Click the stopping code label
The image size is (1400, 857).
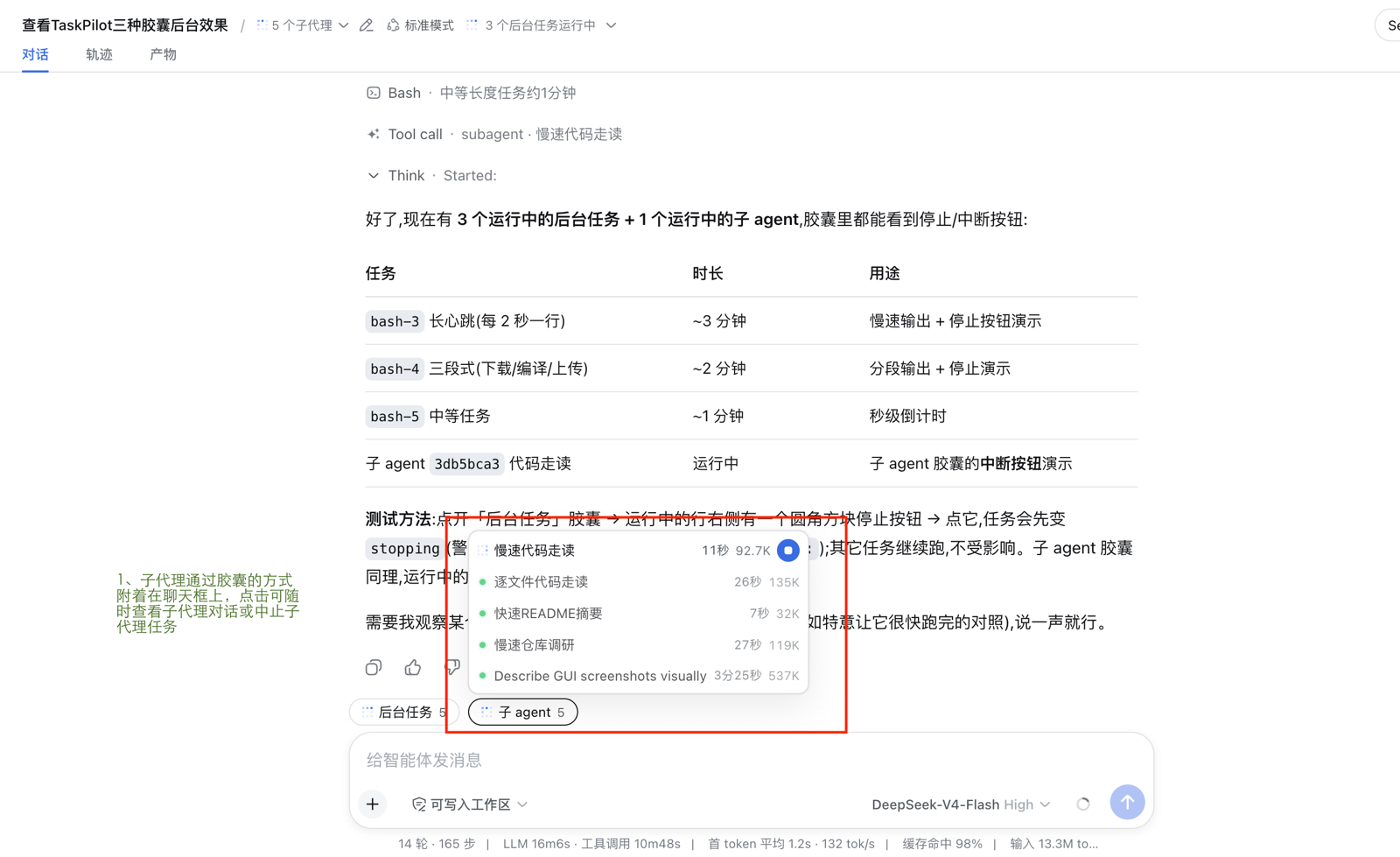(x=404, y=549)
